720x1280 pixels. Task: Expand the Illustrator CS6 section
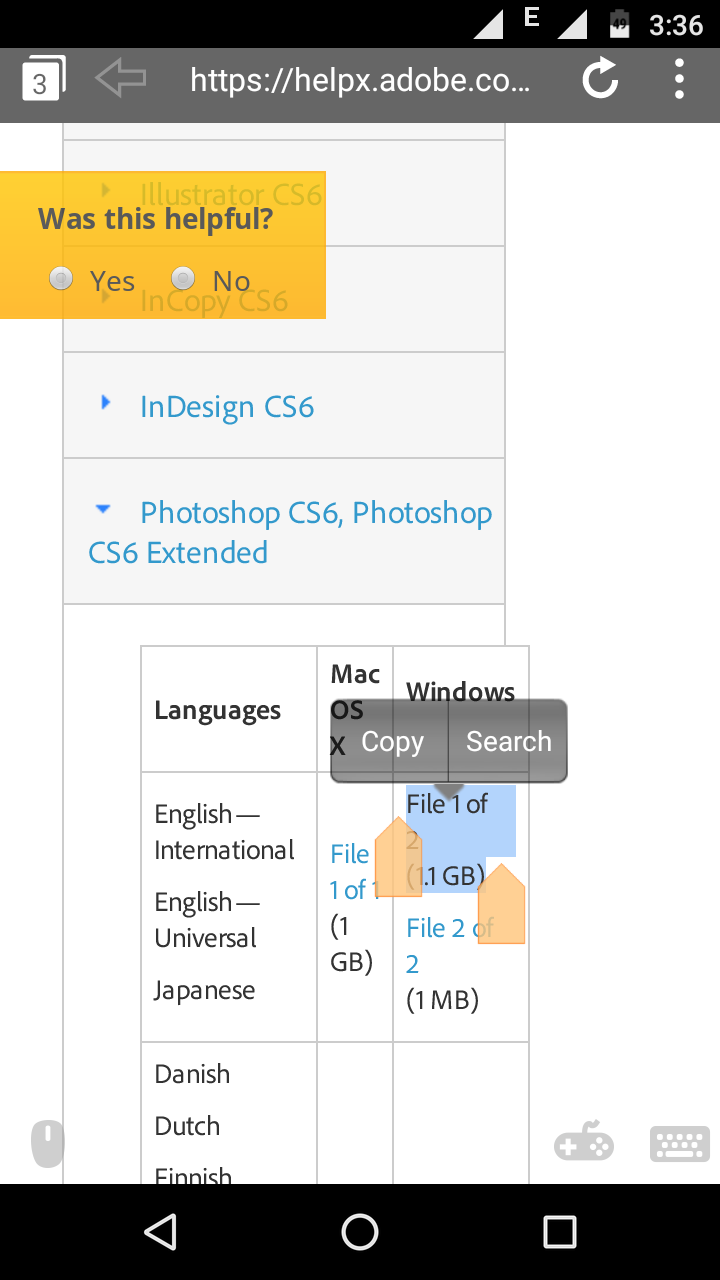click(231, 194)
